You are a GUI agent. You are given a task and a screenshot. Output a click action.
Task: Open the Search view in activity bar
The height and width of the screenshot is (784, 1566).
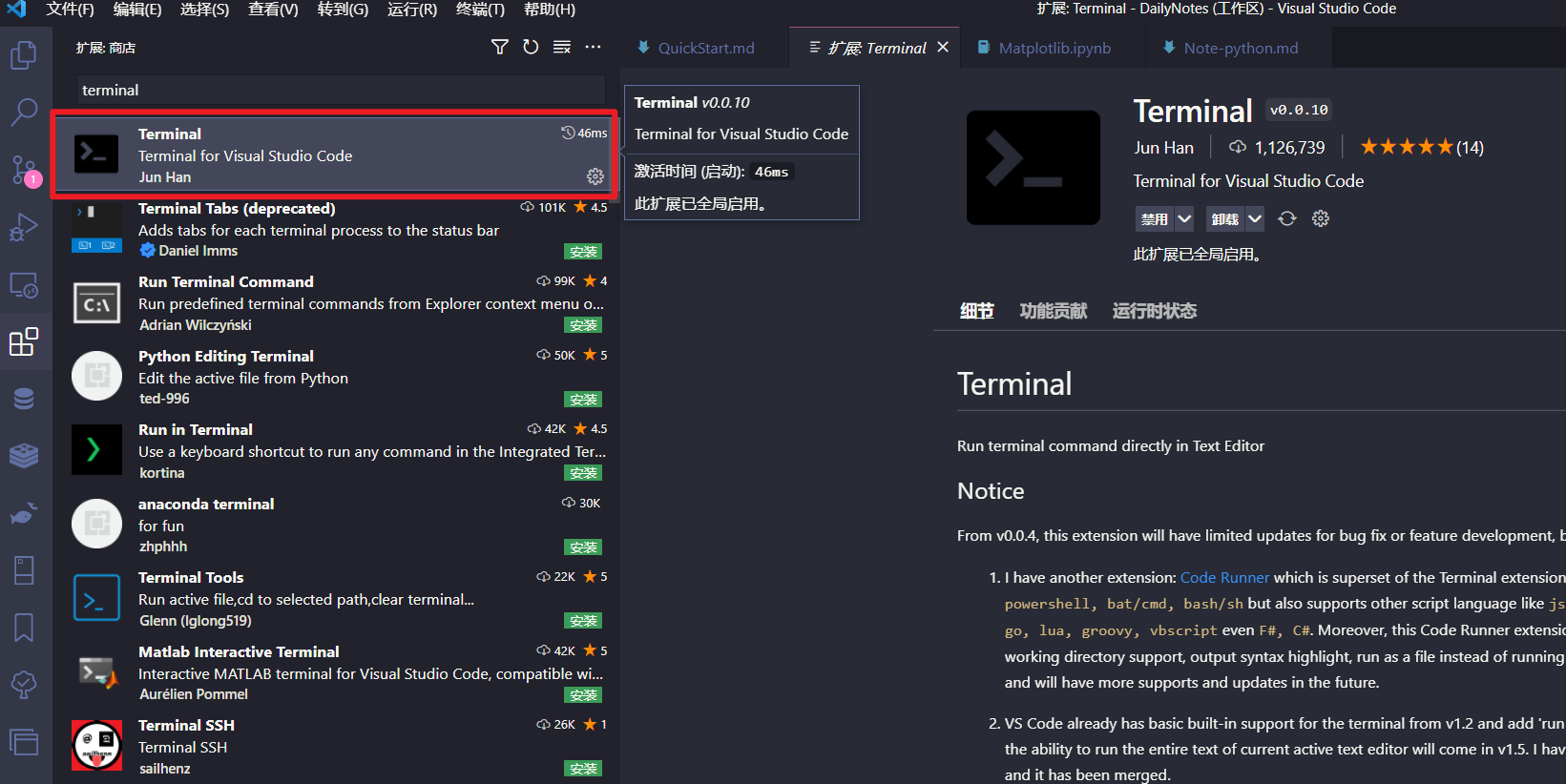coord(24,112)
